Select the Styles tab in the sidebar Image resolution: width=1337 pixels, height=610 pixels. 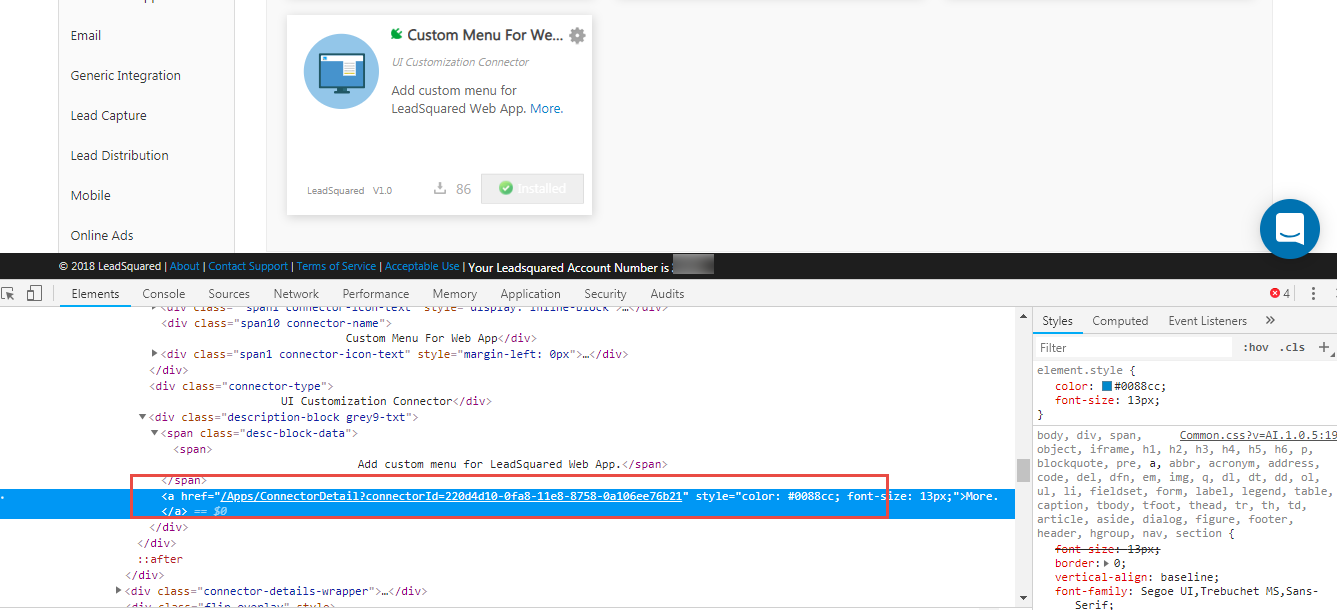tap(1057, 321)
